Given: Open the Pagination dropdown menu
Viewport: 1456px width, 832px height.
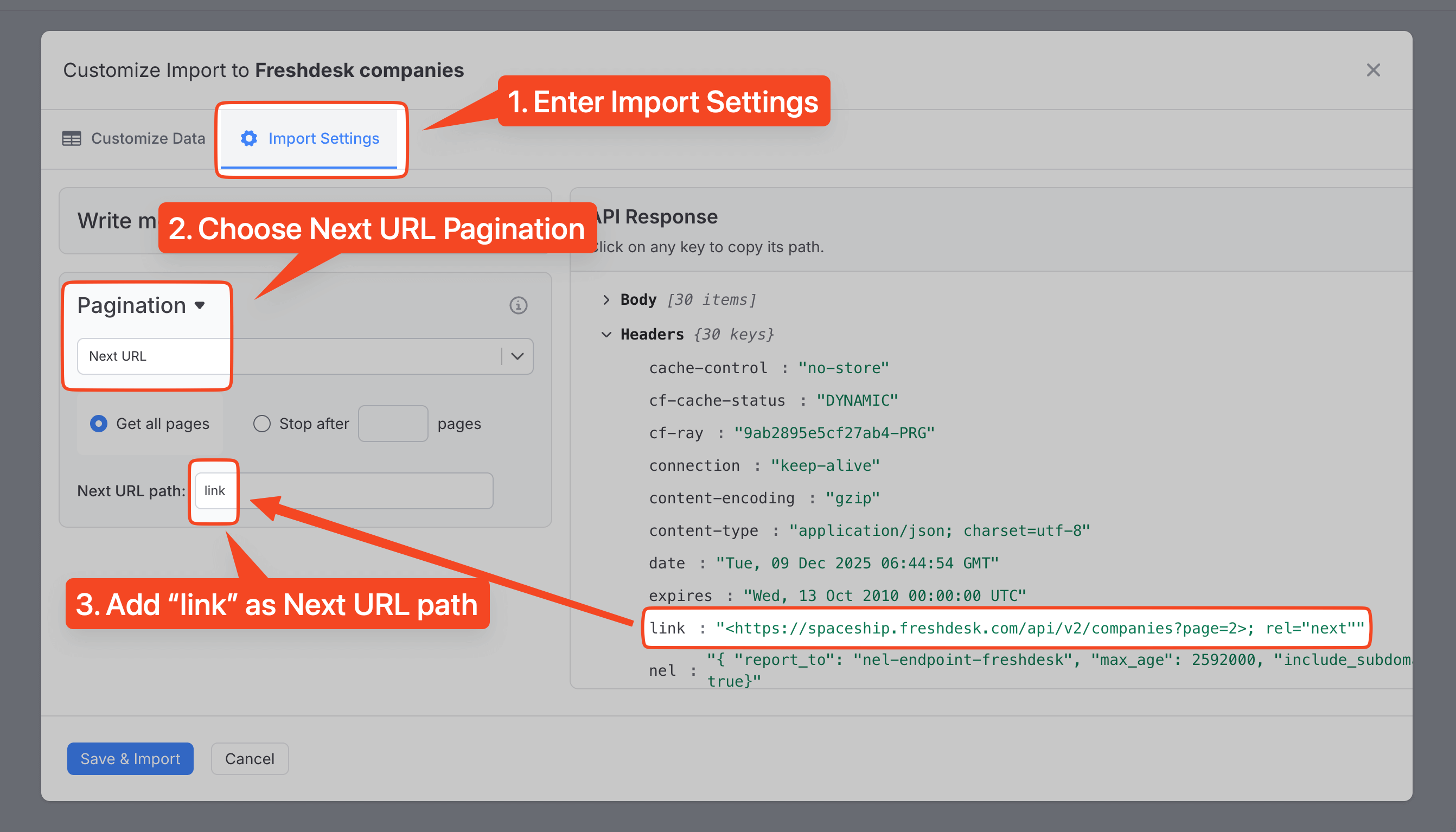Looking at the screenshot, I should (x=141, y=305).
